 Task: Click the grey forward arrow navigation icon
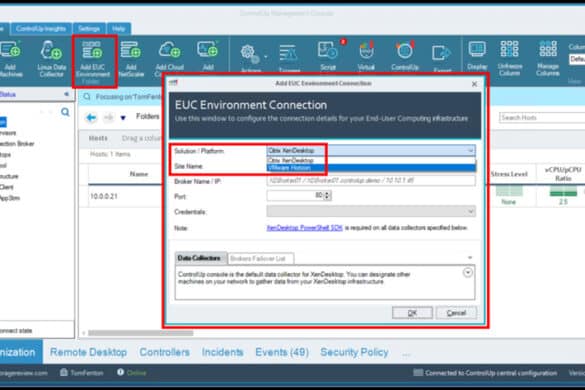(108, 118)
